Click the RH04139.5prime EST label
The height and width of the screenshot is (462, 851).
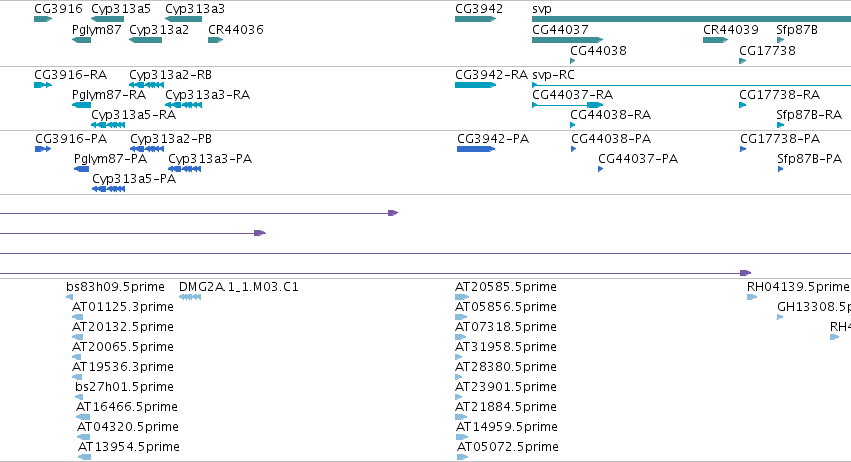tap(798, 287)
